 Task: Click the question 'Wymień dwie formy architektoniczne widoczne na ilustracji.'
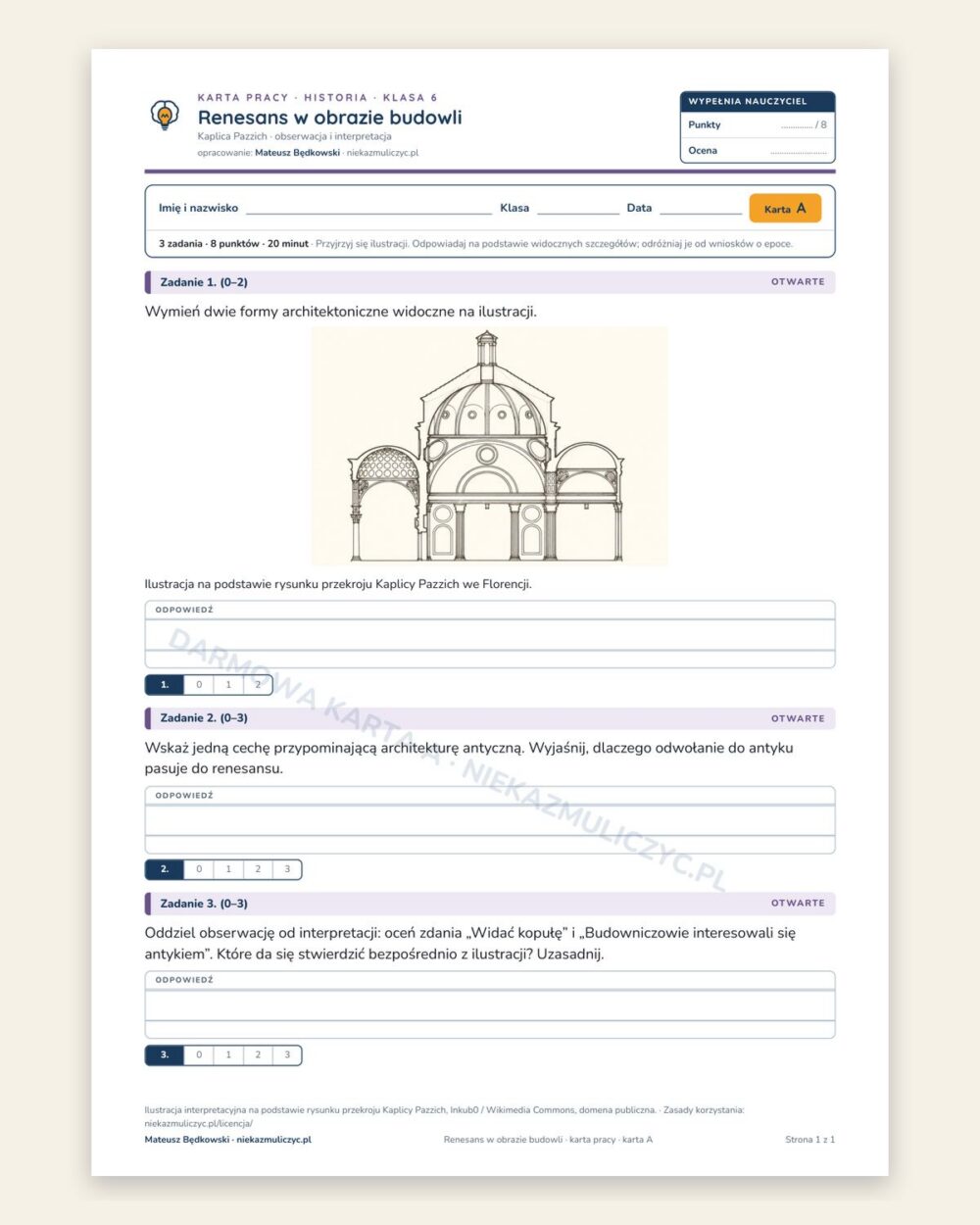click(x=341, y=312)
